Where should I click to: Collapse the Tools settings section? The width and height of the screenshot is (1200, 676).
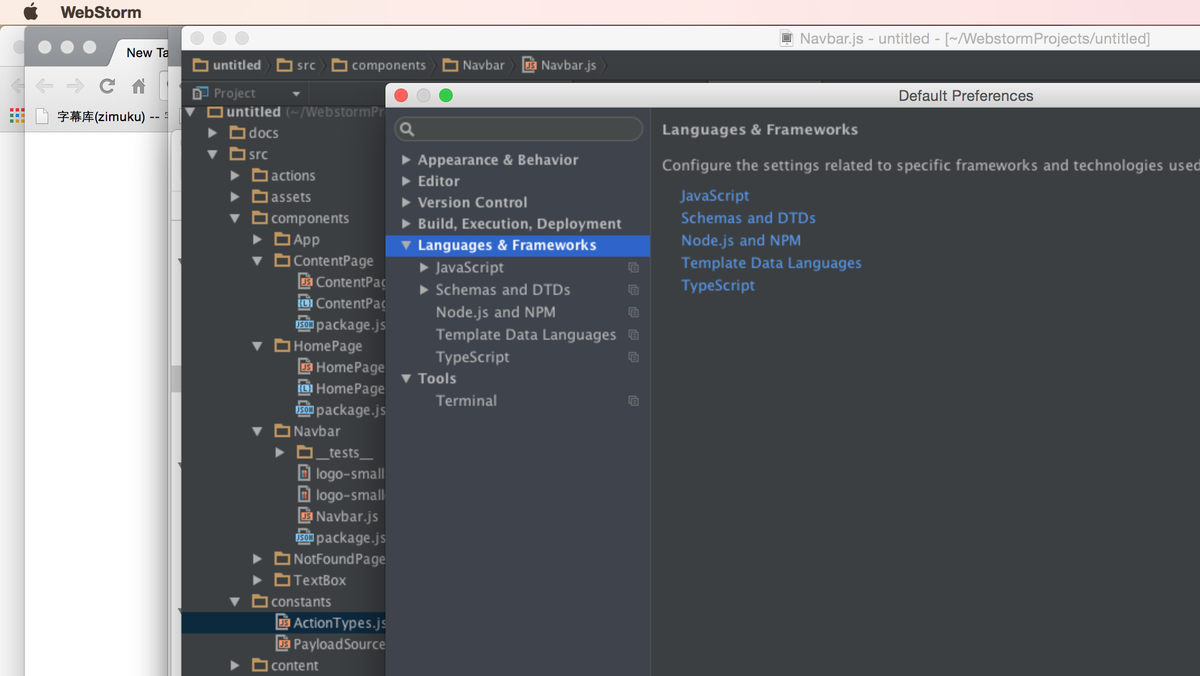pos(406,378)
